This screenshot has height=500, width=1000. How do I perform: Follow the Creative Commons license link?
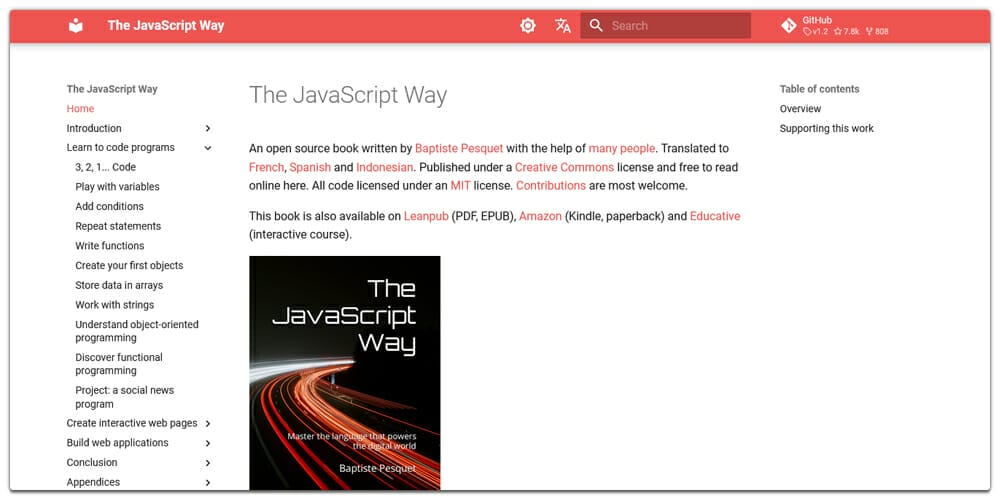coord(564,167)
